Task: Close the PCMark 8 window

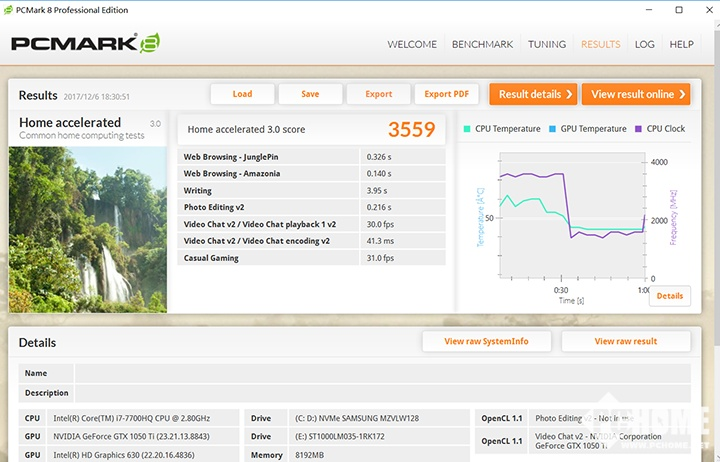Action: [x=709, y=10]
